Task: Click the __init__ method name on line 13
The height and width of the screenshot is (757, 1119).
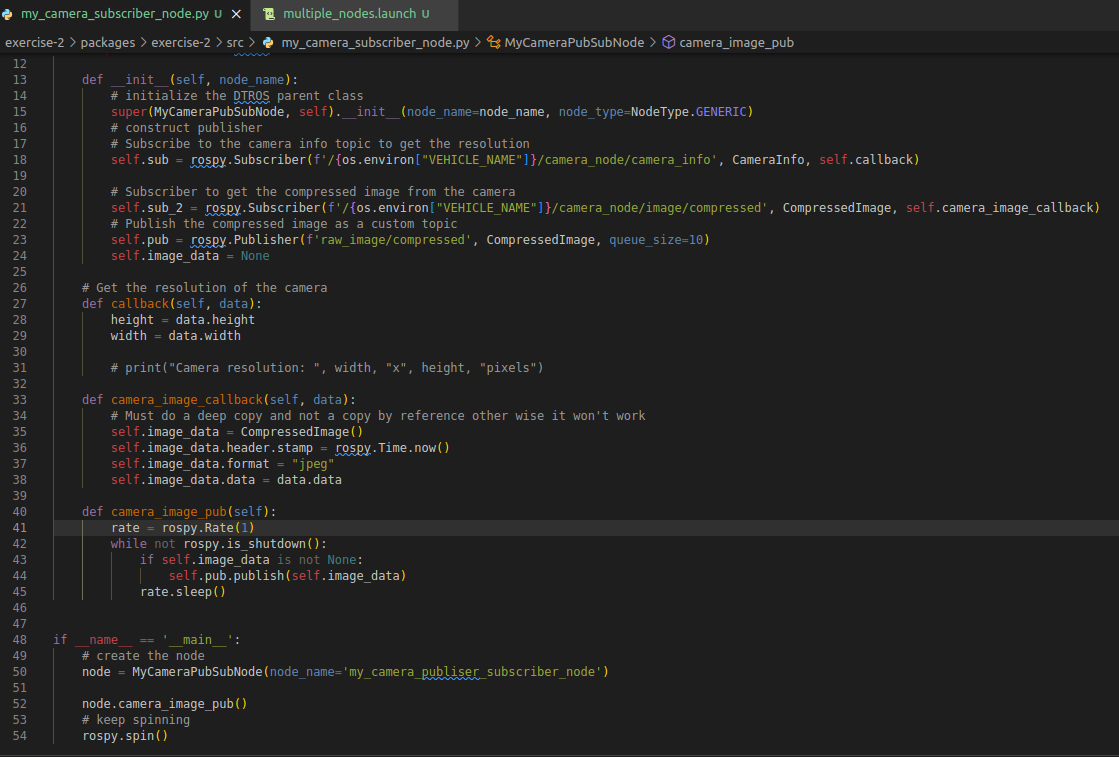Action: click(x=140, y=80)
